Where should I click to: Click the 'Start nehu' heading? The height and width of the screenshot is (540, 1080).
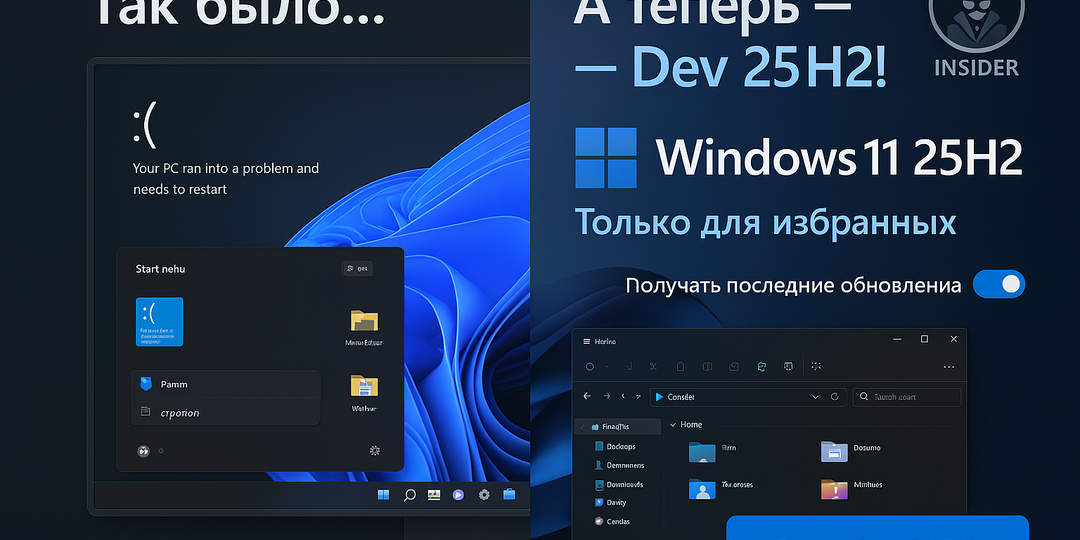[x=160, y=269]
